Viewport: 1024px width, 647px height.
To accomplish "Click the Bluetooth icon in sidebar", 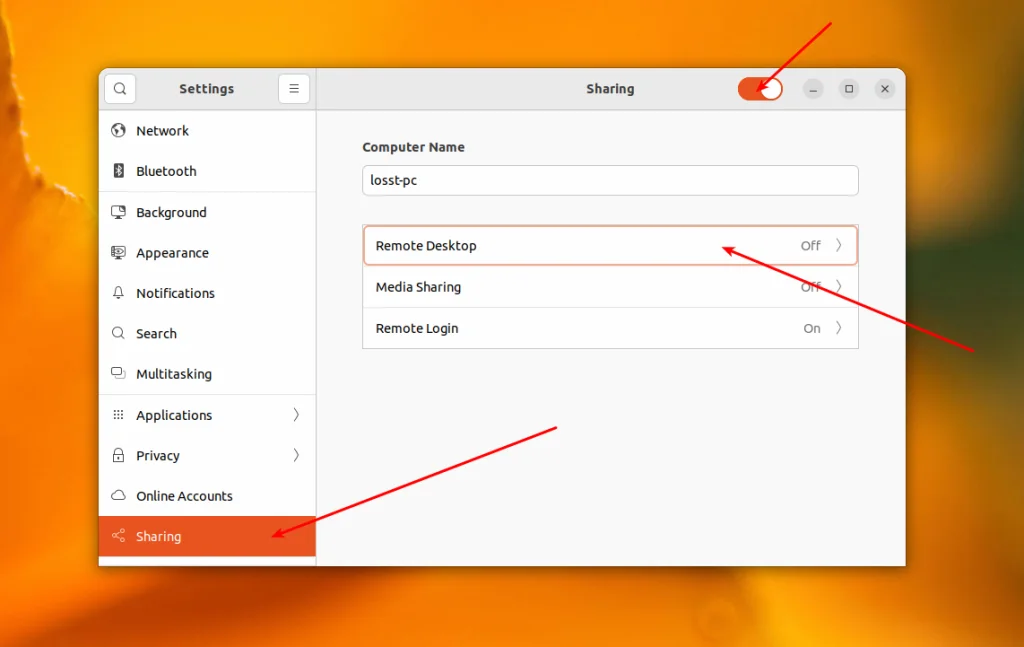I will click(x=118, y=171).
